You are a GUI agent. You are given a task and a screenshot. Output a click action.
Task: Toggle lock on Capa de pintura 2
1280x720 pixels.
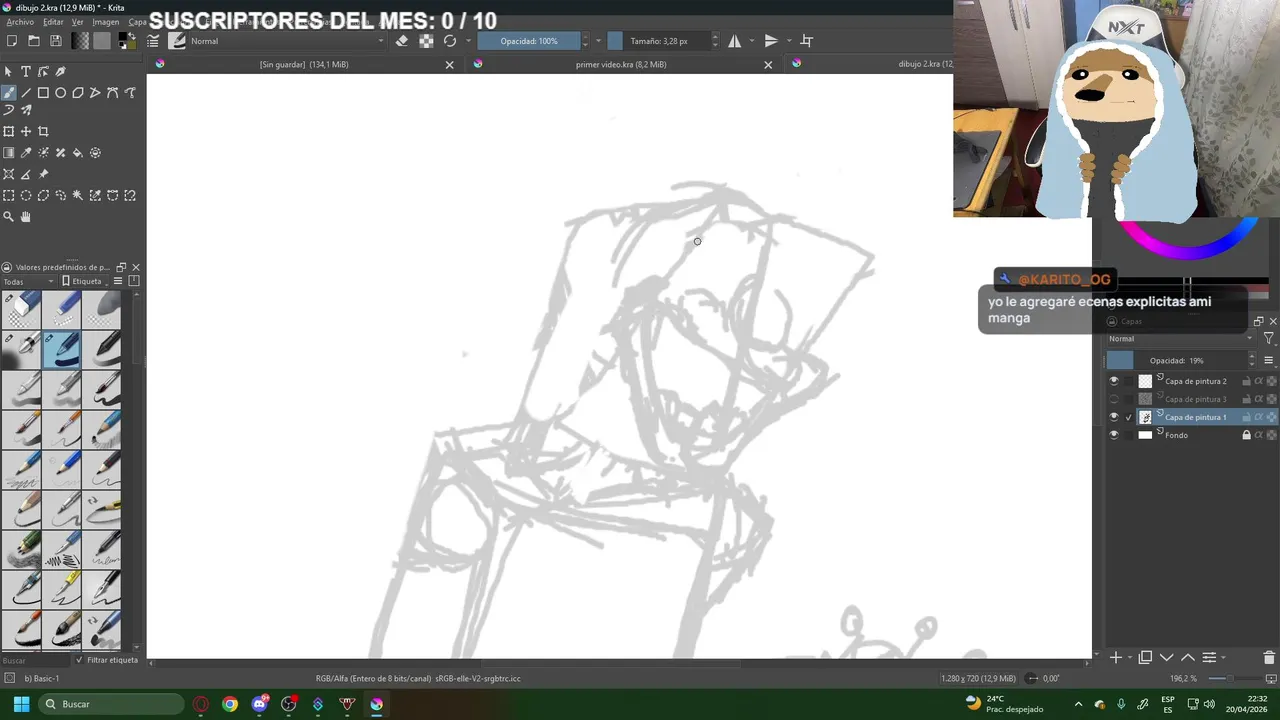[x=1246, y=381]
